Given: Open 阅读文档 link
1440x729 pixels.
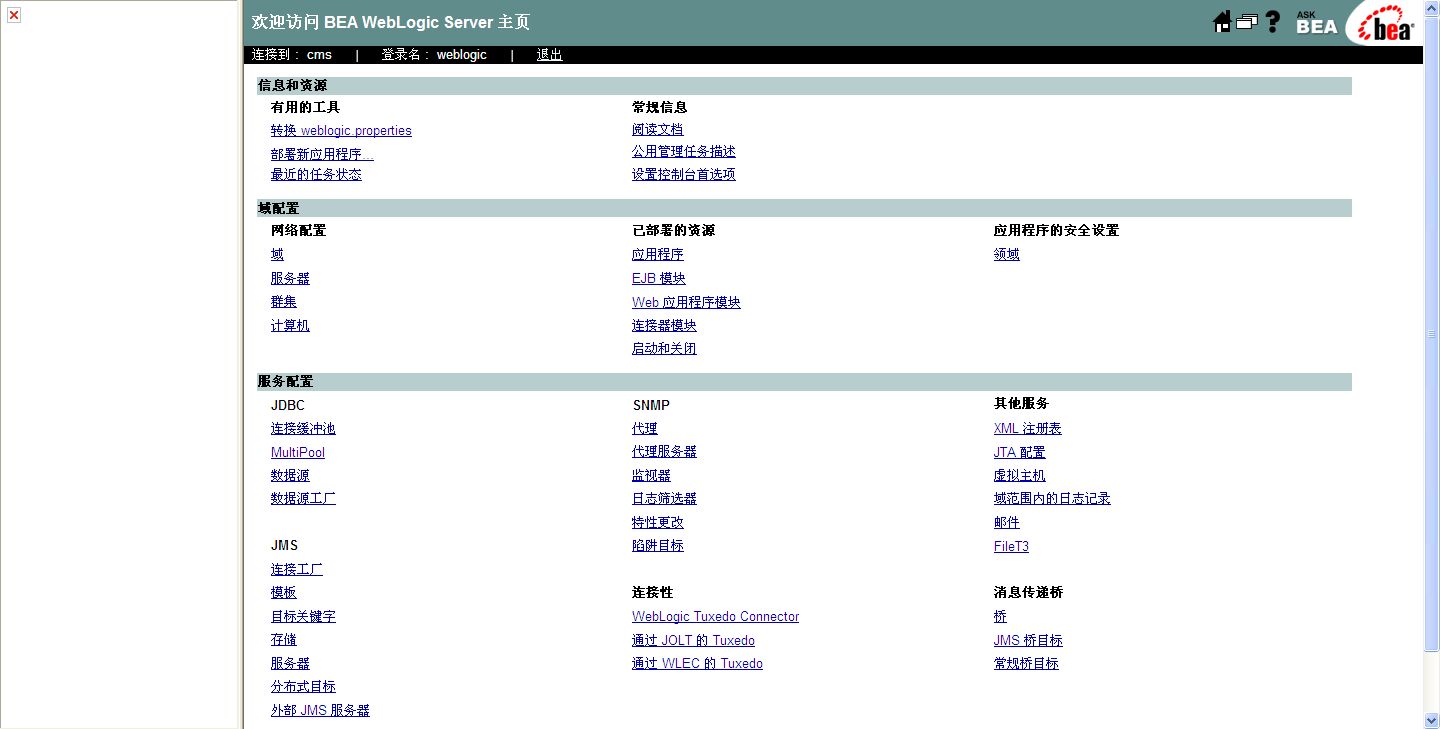Looking at the screenshot, I should pos(658,130).
